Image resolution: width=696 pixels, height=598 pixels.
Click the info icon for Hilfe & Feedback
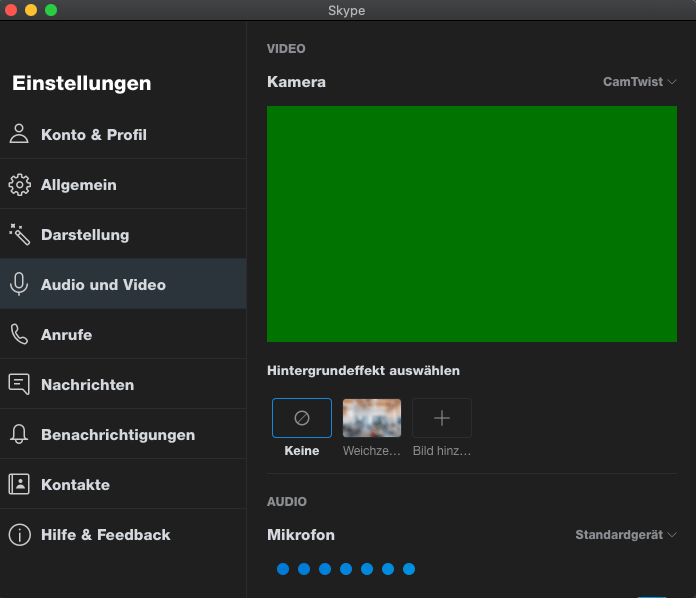[19, 534]
